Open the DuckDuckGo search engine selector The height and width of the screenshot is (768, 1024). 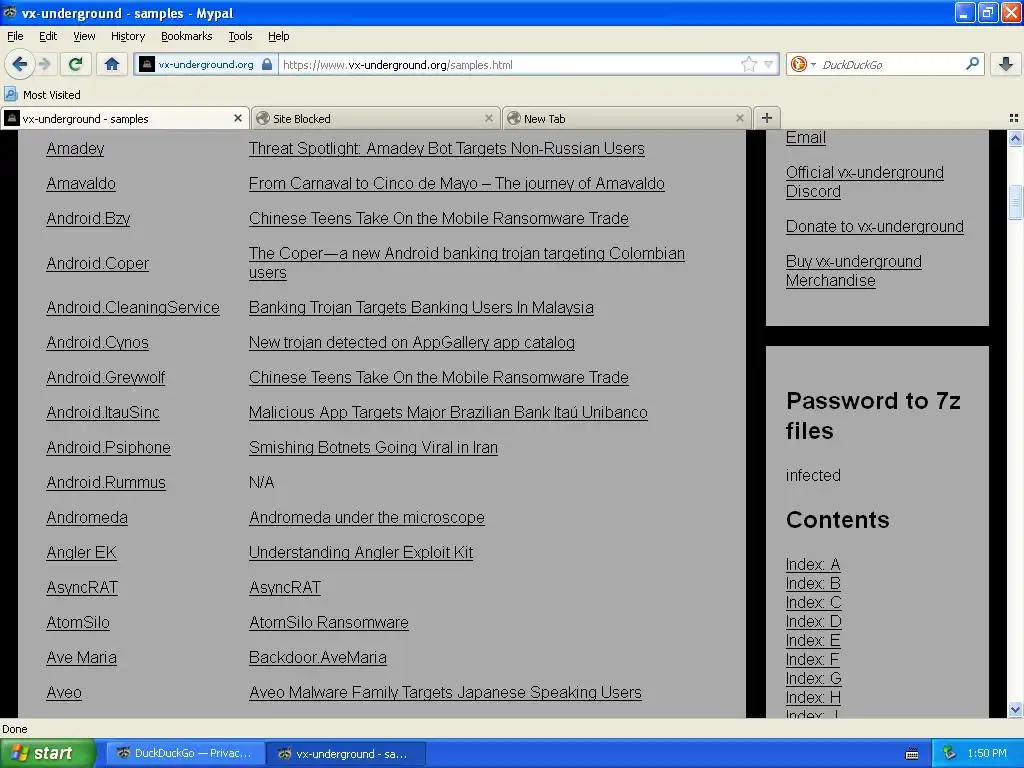pyautogui.click(x=803, y=64)
